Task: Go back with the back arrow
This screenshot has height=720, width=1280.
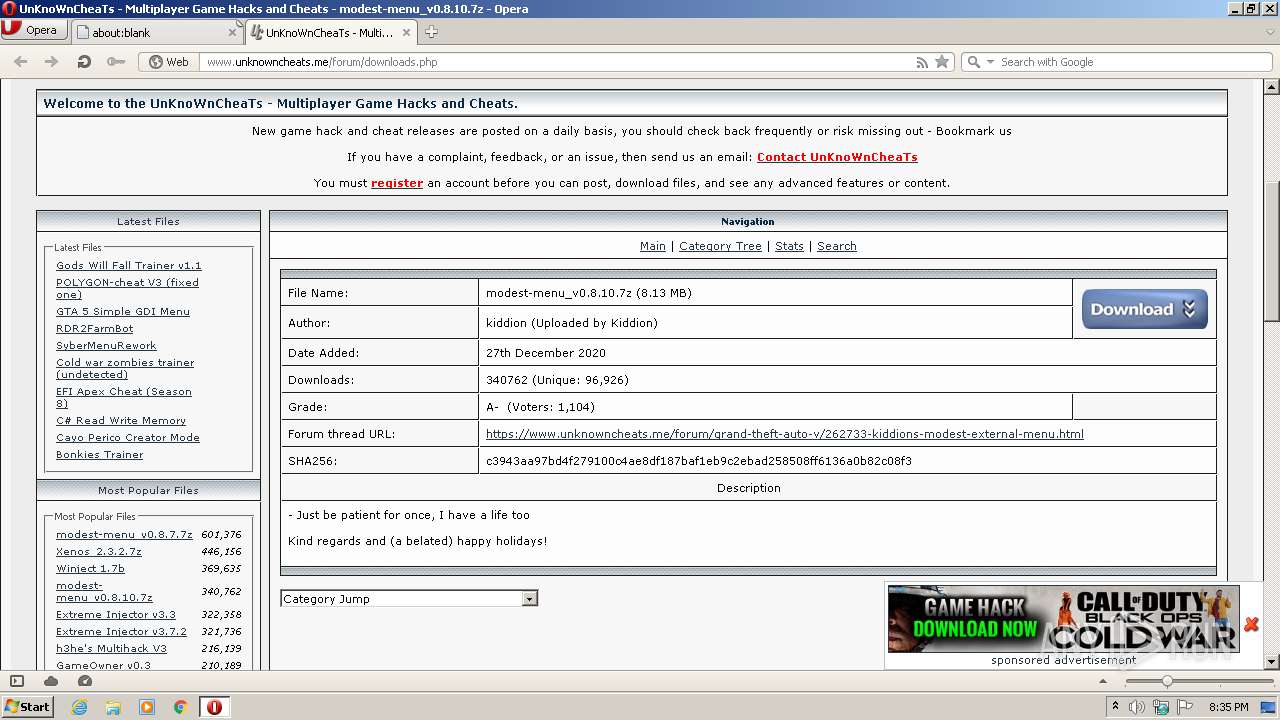Action: point(20,62)
